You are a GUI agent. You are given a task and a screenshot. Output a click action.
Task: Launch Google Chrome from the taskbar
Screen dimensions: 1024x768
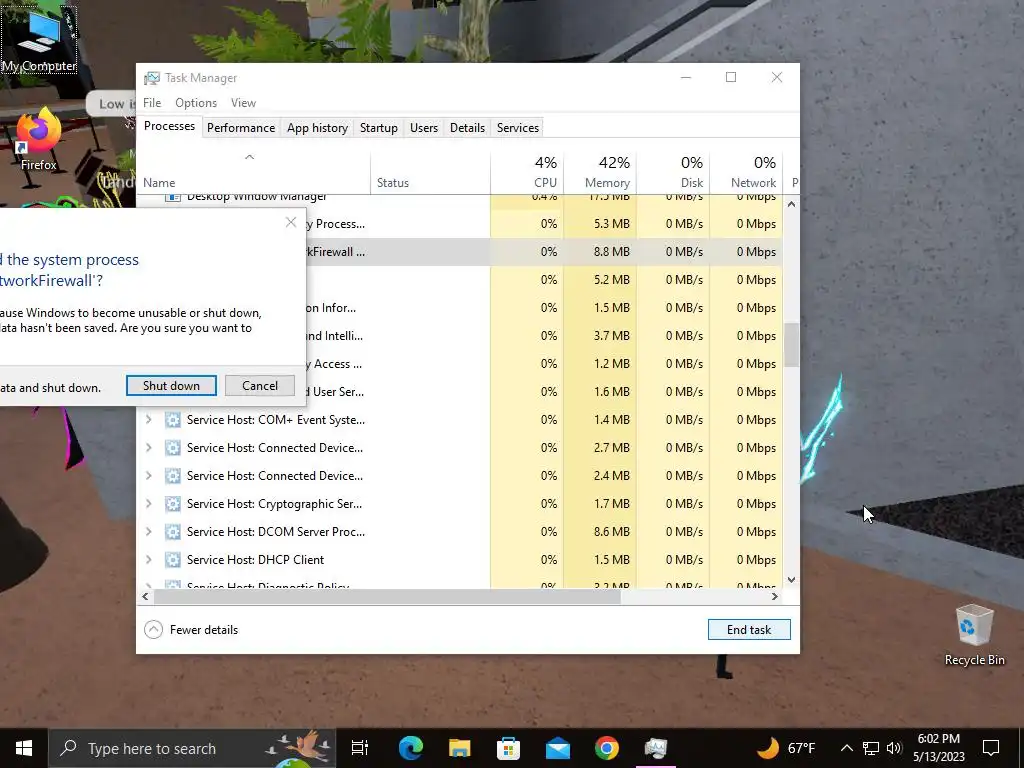607,748
